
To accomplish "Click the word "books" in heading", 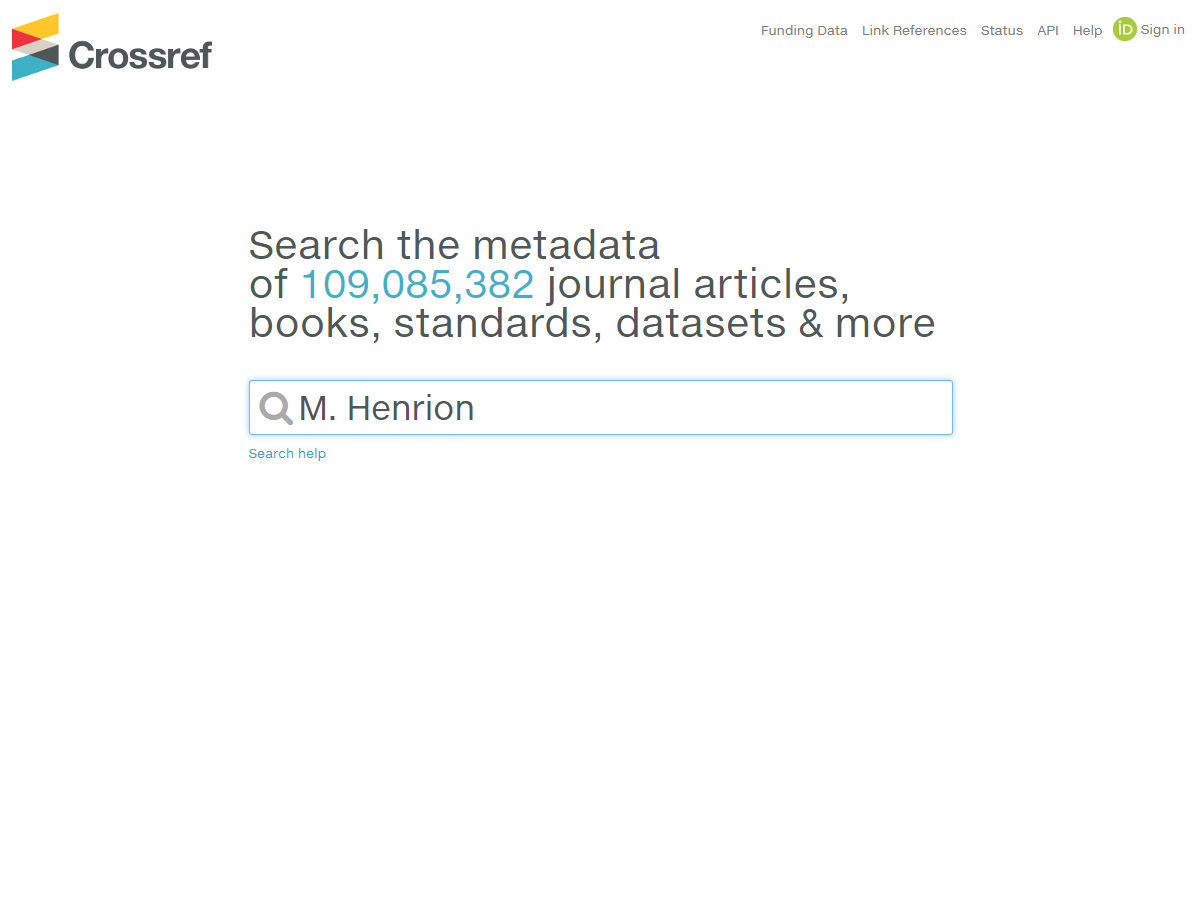I will [x=309, y=324].
